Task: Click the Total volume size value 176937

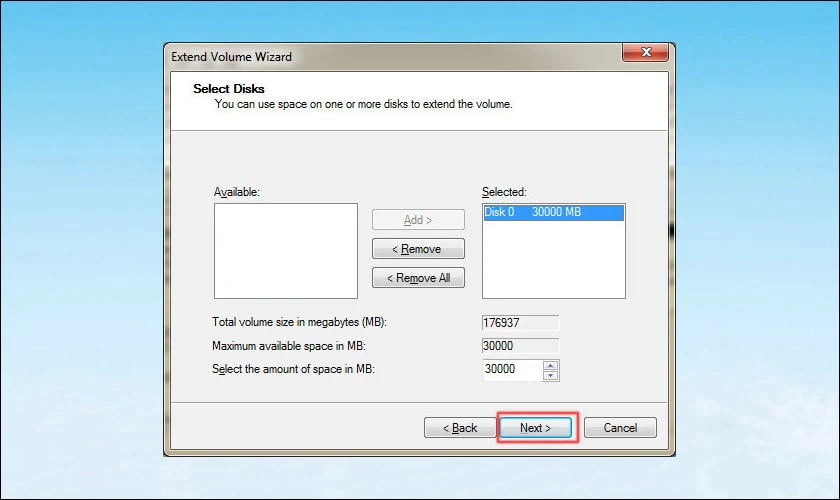Action: click(519, 323)
